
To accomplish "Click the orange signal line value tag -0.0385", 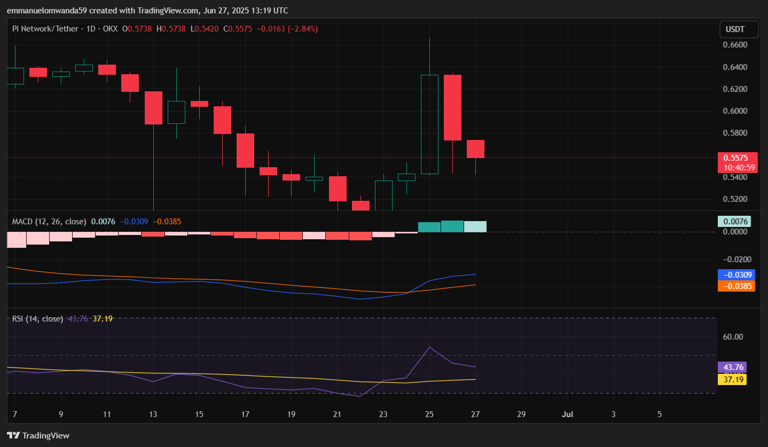I will 735,286.
